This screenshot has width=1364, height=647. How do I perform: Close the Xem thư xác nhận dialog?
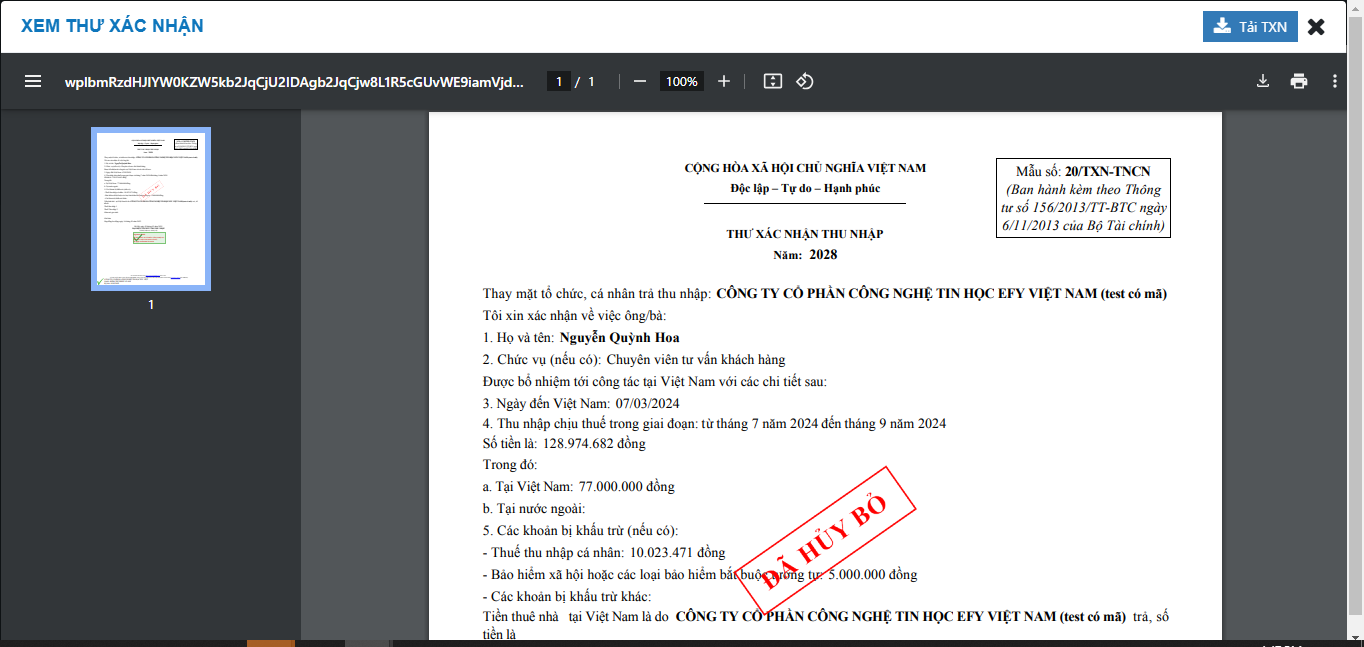pyautogui.click(x=1316, y=27)
